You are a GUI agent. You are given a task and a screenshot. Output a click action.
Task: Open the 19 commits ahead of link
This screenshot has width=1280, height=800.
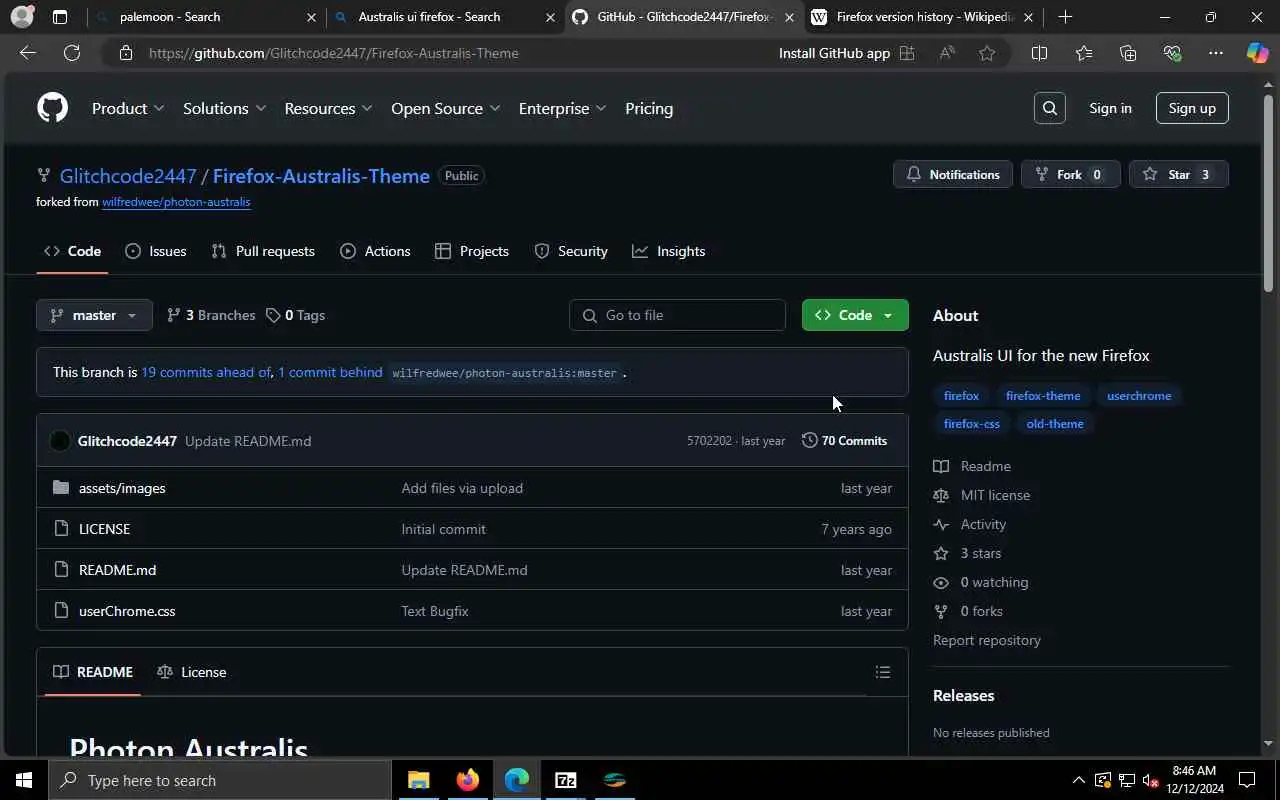coord(206,372)
